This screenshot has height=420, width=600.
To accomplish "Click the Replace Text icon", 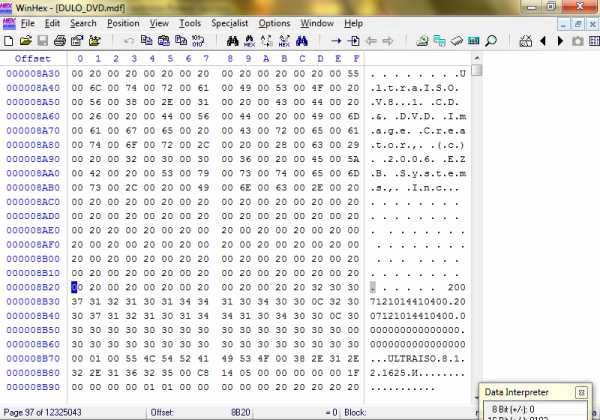I will [x=267, y=41].
